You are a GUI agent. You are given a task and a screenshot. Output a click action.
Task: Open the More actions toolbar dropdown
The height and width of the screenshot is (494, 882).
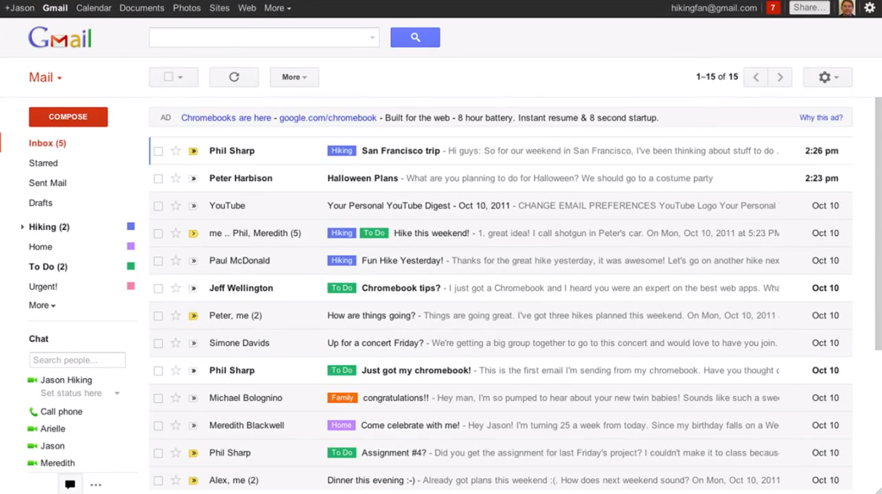tap(294, 77)
